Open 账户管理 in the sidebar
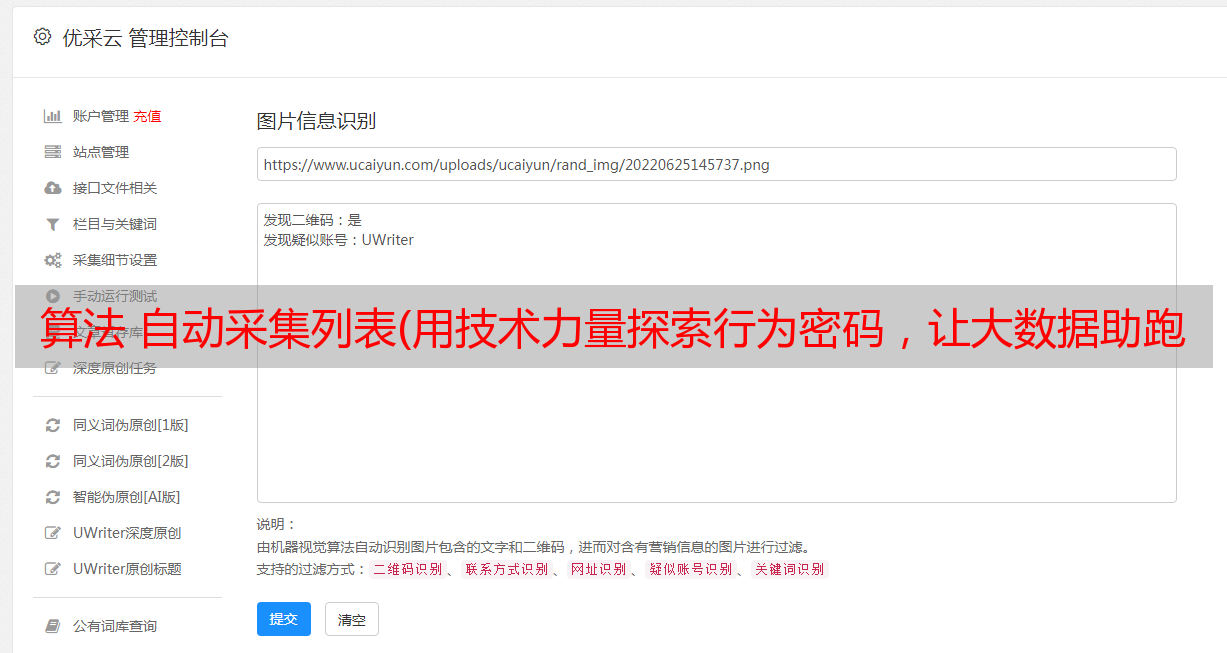 pyautogui.click(x=101, y=116)
